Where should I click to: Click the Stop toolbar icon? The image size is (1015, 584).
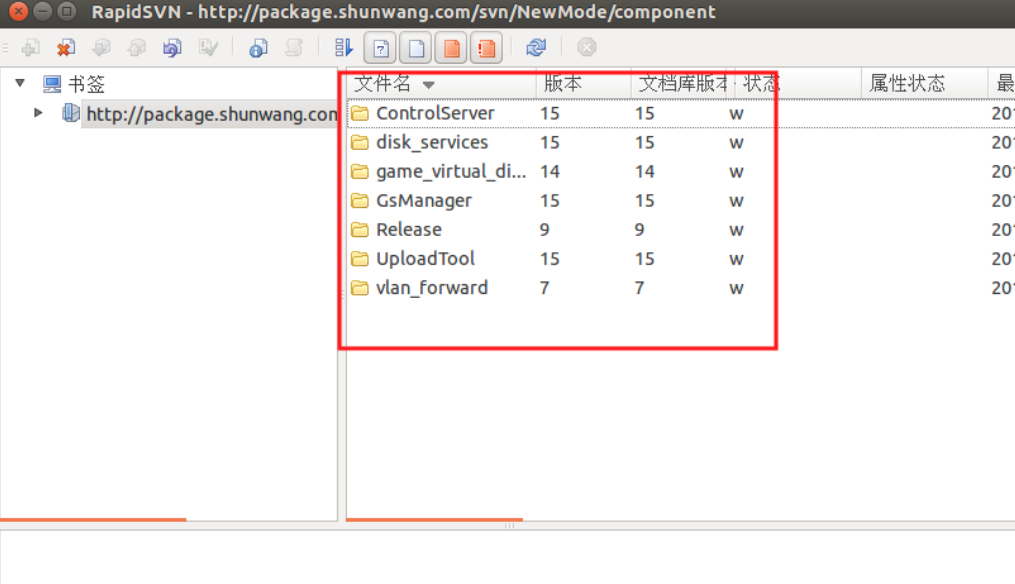(x=586, y=47)
